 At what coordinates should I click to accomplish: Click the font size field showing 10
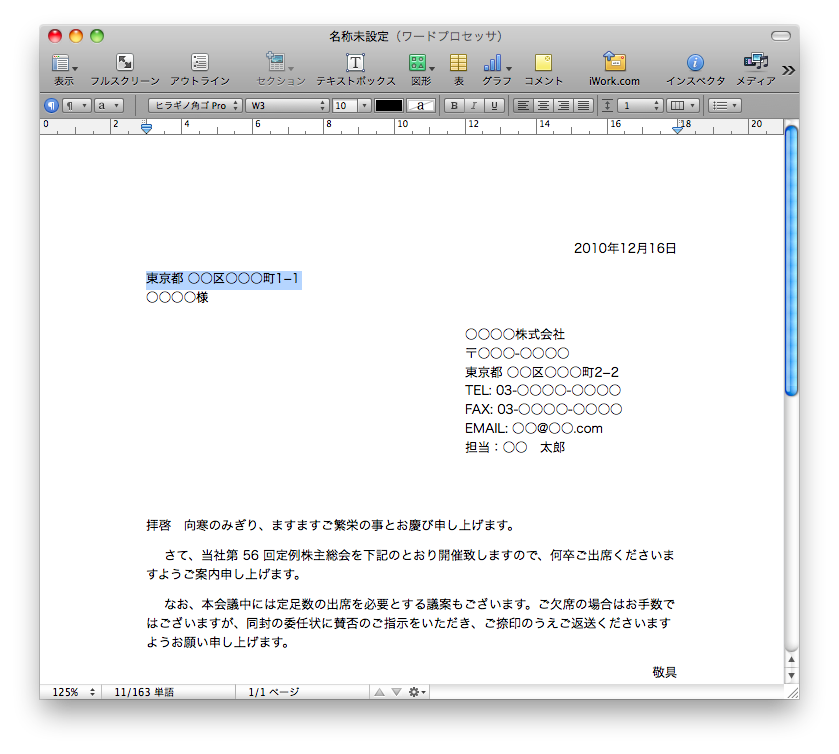(x=345, y=105)
